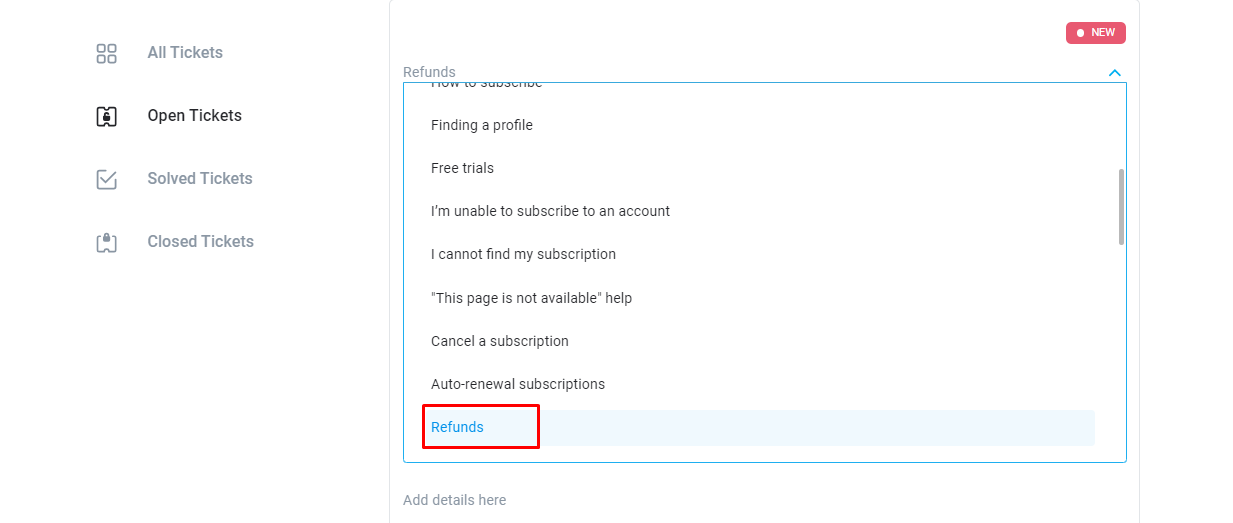1233x523 pixels.
Task: Select Cancel a subscription option
Action: pyautogui.click(x=500, y=341)
